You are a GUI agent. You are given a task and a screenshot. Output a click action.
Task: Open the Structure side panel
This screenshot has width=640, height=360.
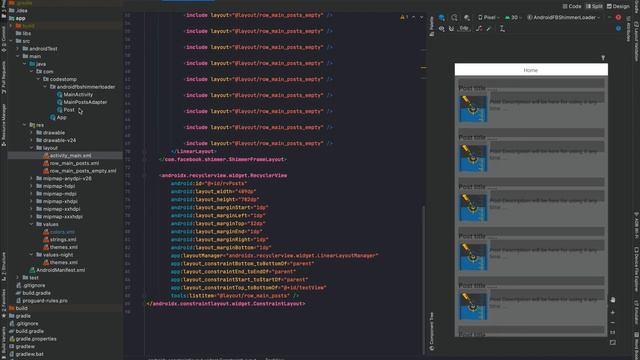4,266
